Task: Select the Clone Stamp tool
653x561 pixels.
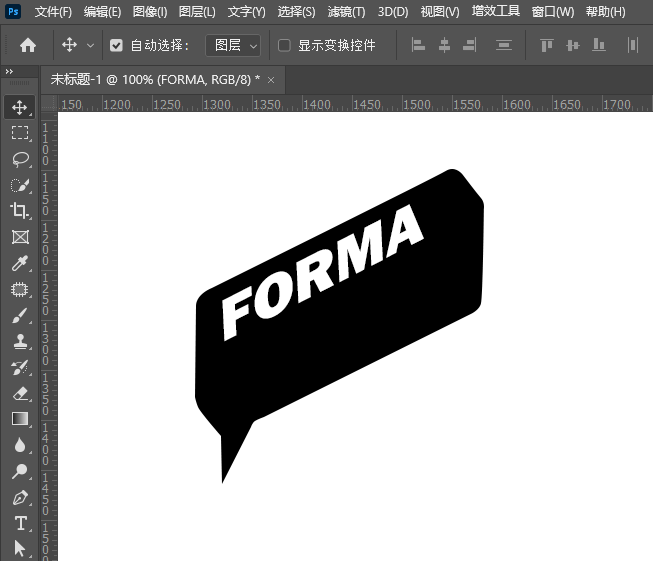Action: coord(20,342)
